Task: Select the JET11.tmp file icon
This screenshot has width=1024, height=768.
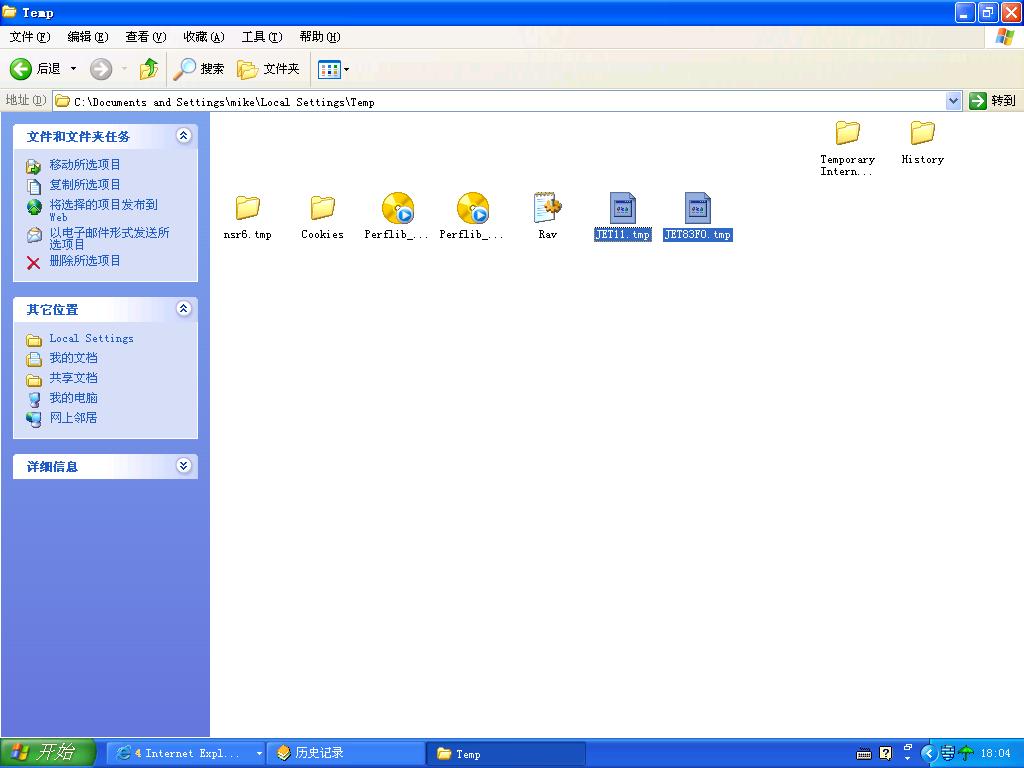Action: point(622,208)
